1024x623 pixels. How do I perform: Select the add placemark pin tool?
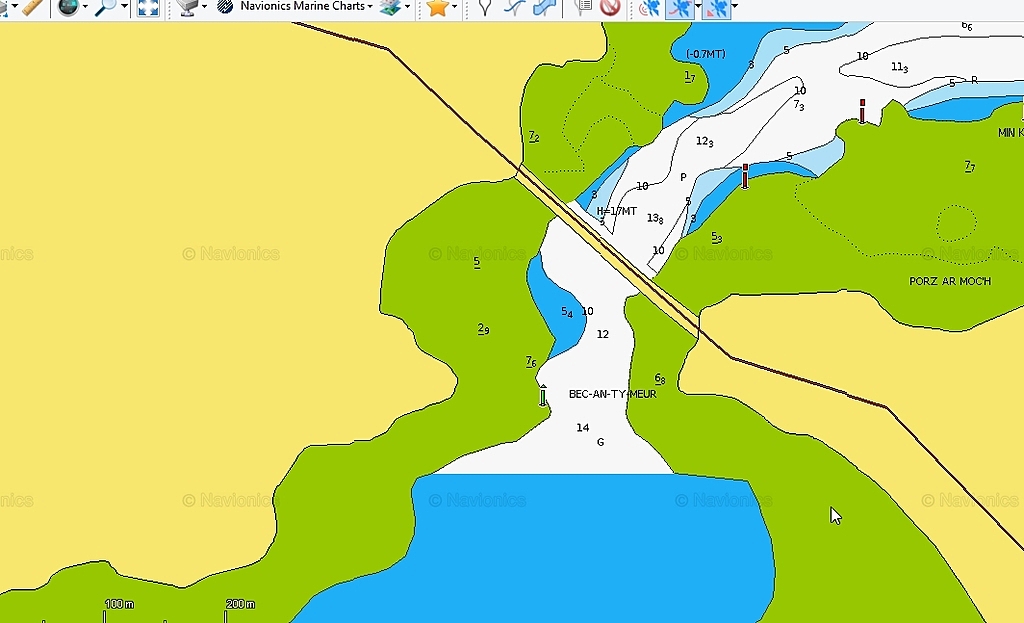point(485,7)
